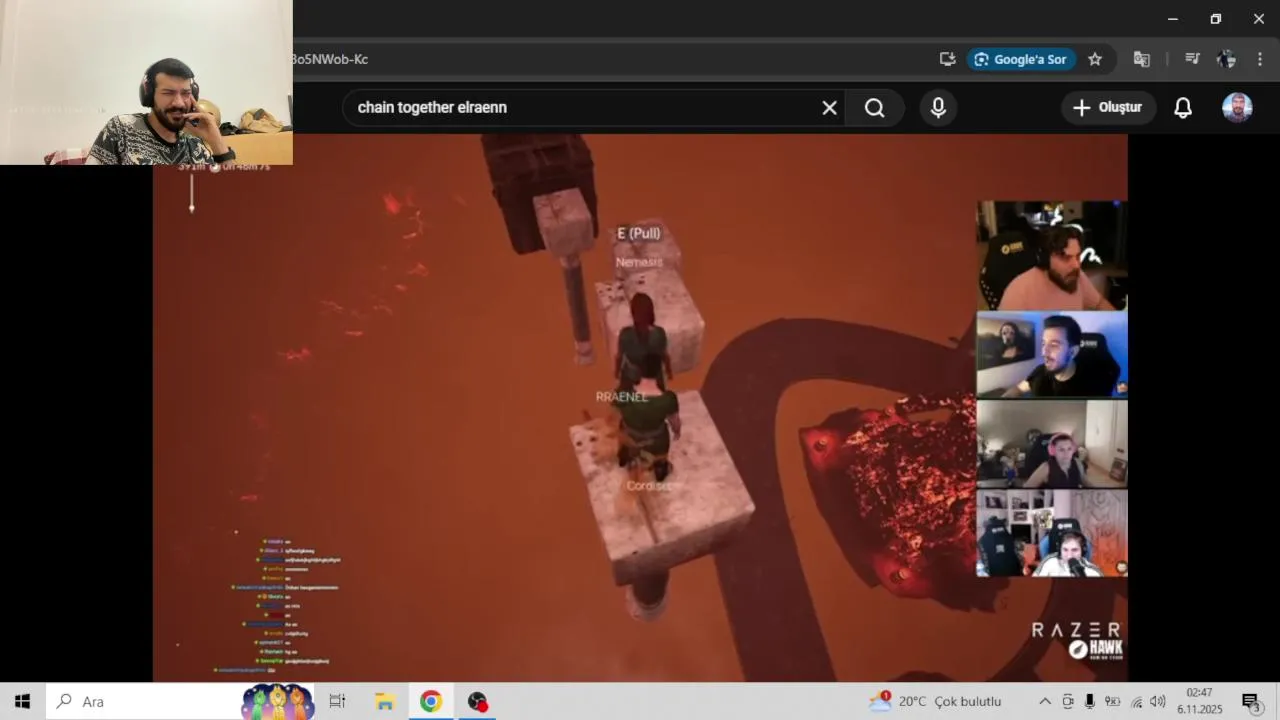
Task: Open the clock showing 02:47
Action: coord(1199,701)
